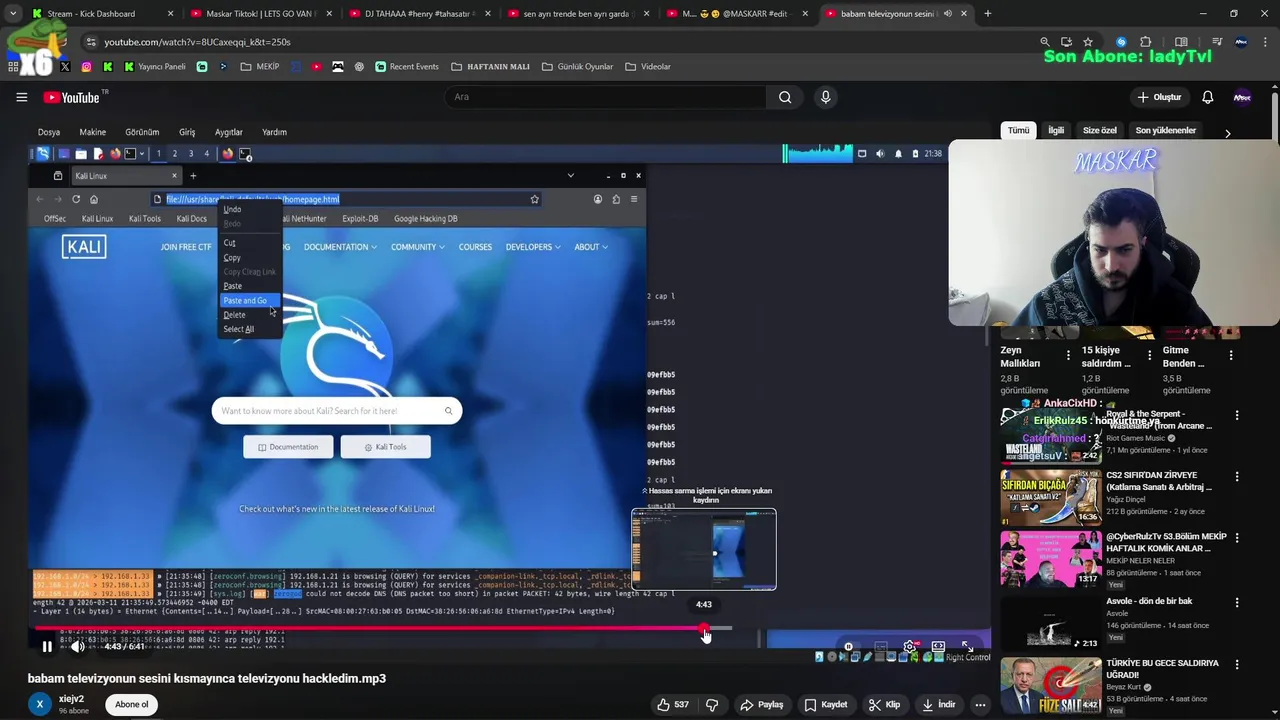The width and height of the screenshot is (1280, 720).
Task: Click the Abone ol subscribe button
Action: pos(131,704)
